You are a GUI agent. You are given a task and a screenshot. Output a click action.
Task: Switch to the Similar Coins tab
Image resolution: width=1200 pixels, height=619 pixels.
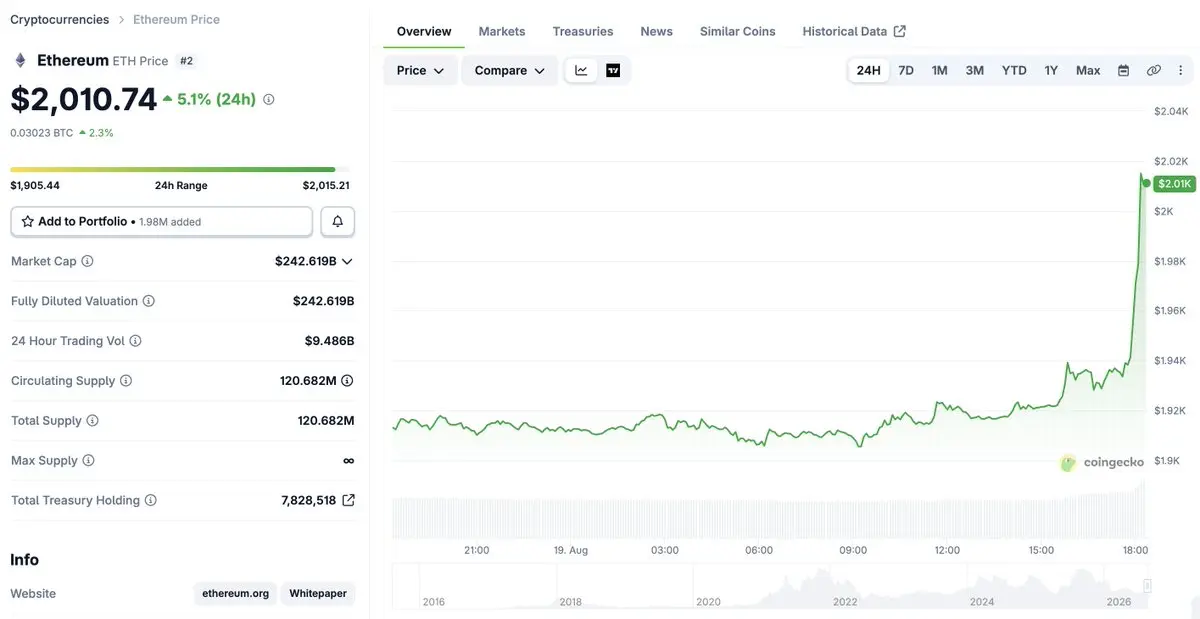point(738,31)
